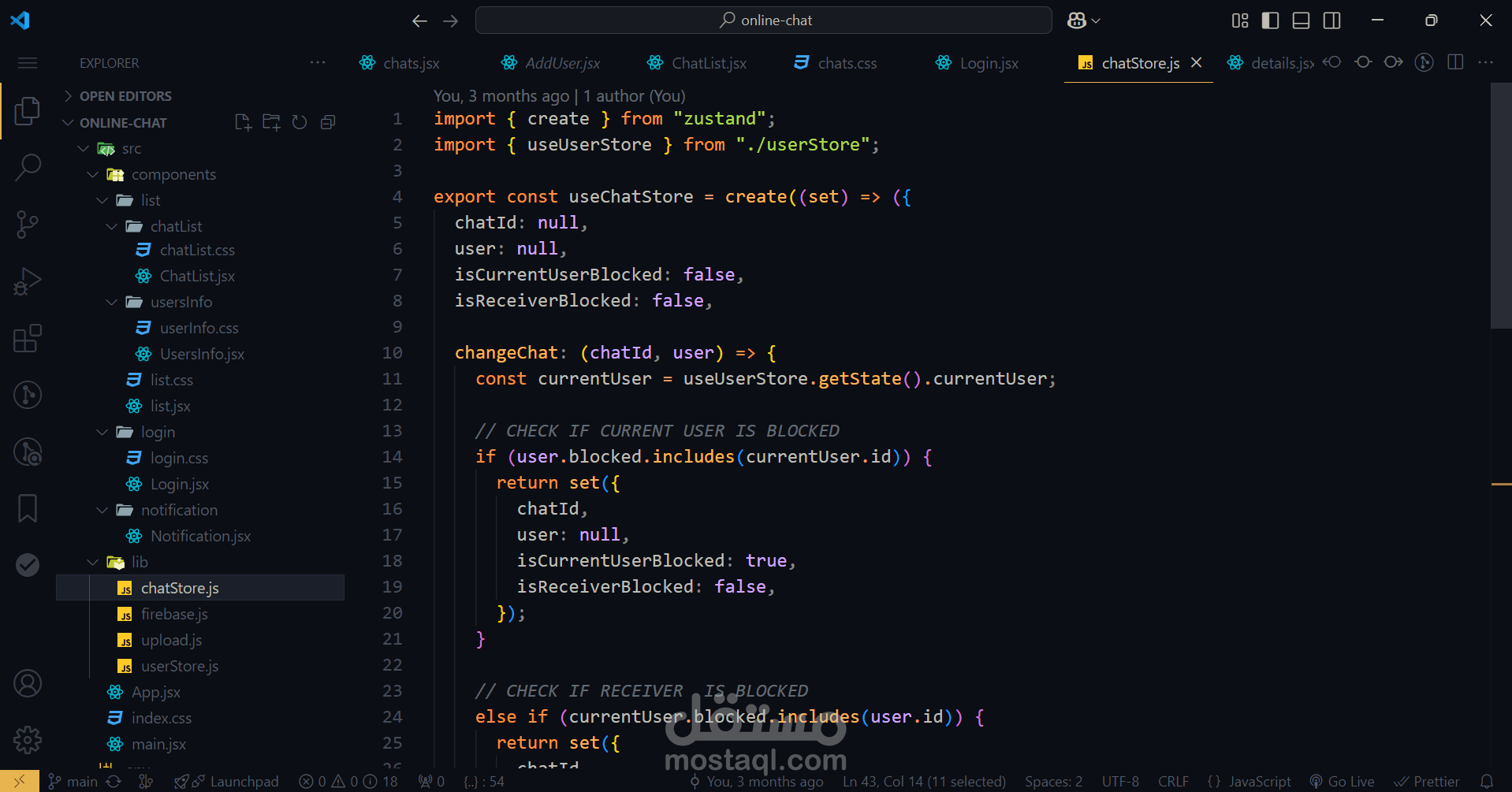
Task: Open firebase.js in explorer
Action: (174, 614)
